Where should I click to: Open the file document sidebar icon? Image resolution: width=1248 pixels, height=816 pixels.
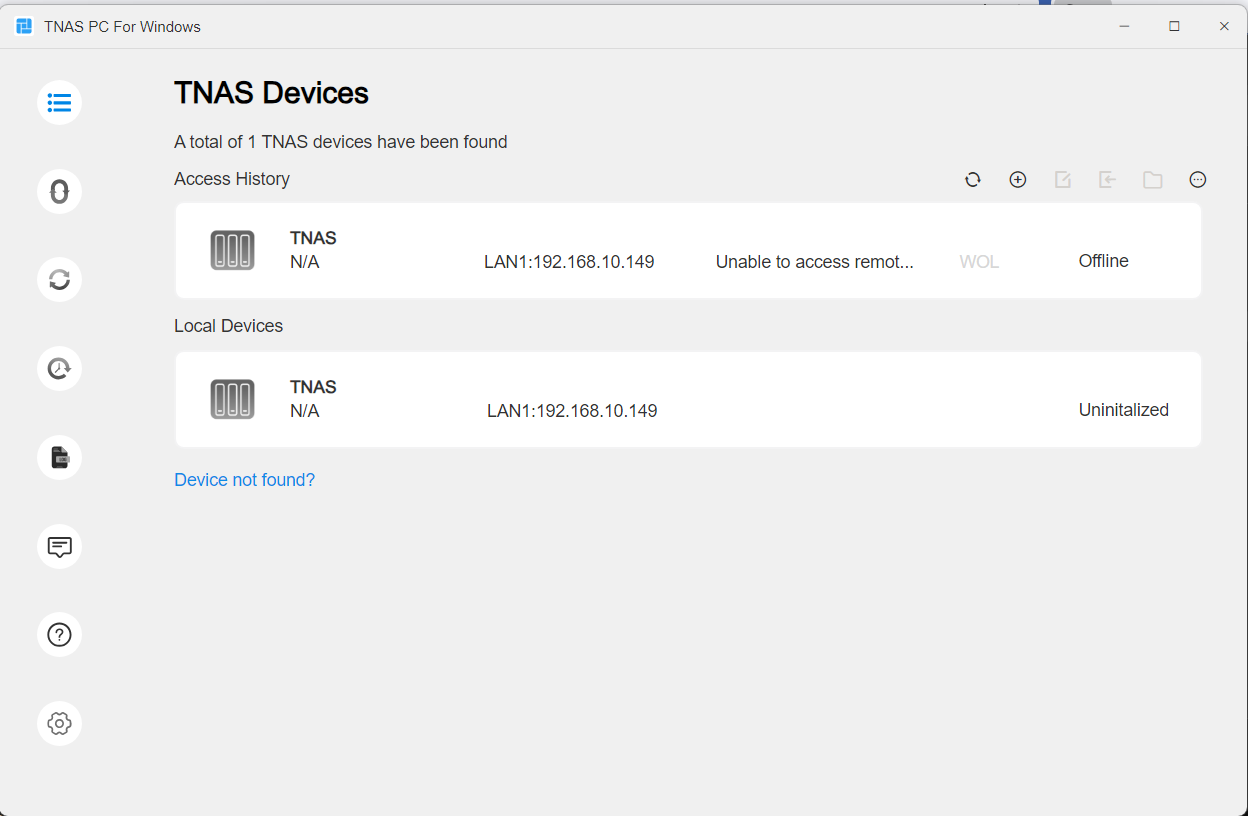point(59,458)
